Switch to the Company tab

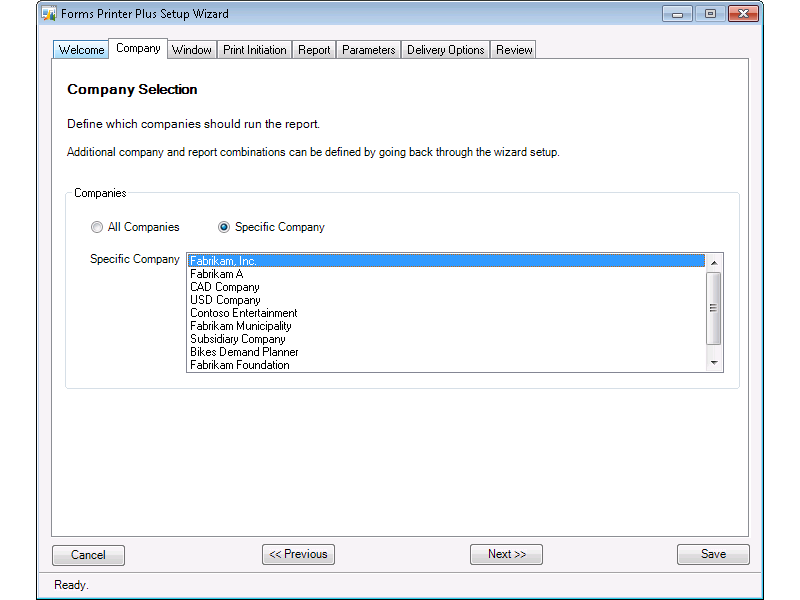pyautogui.click(x=138, y=48)
